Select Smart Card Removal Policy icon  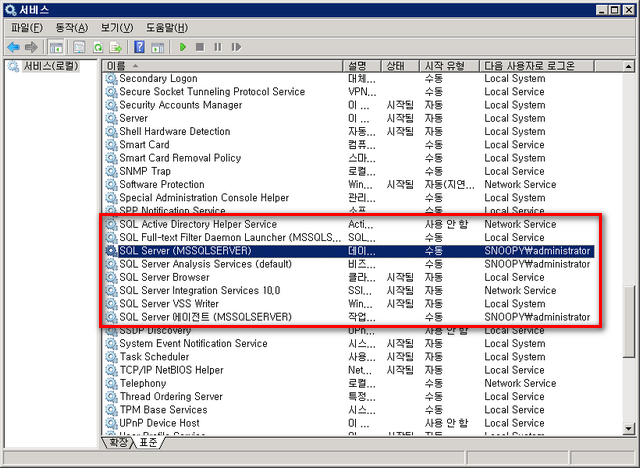111,158
